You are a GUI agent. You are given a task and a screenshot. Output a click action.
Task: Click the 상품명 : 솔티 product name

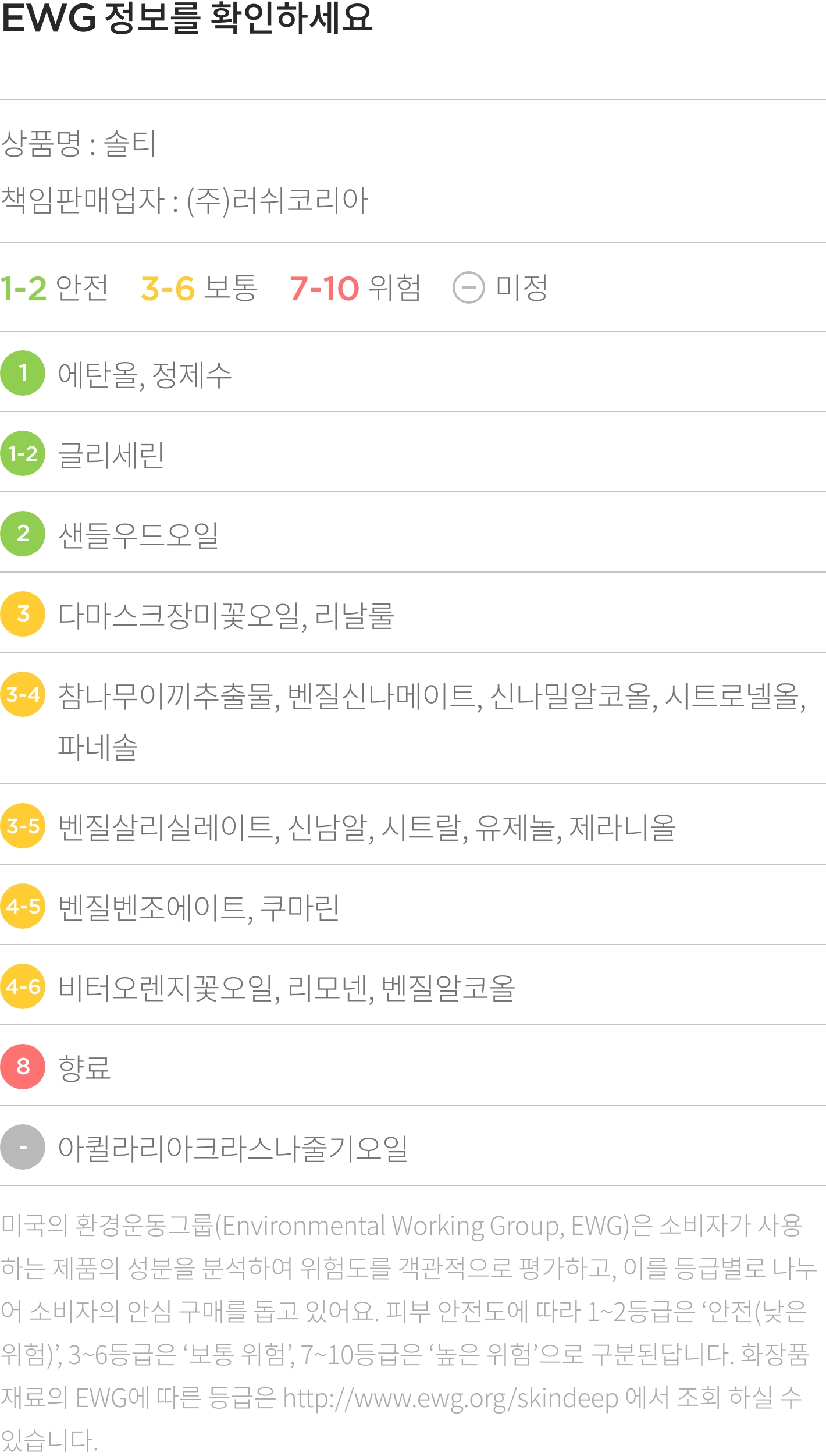79,144
